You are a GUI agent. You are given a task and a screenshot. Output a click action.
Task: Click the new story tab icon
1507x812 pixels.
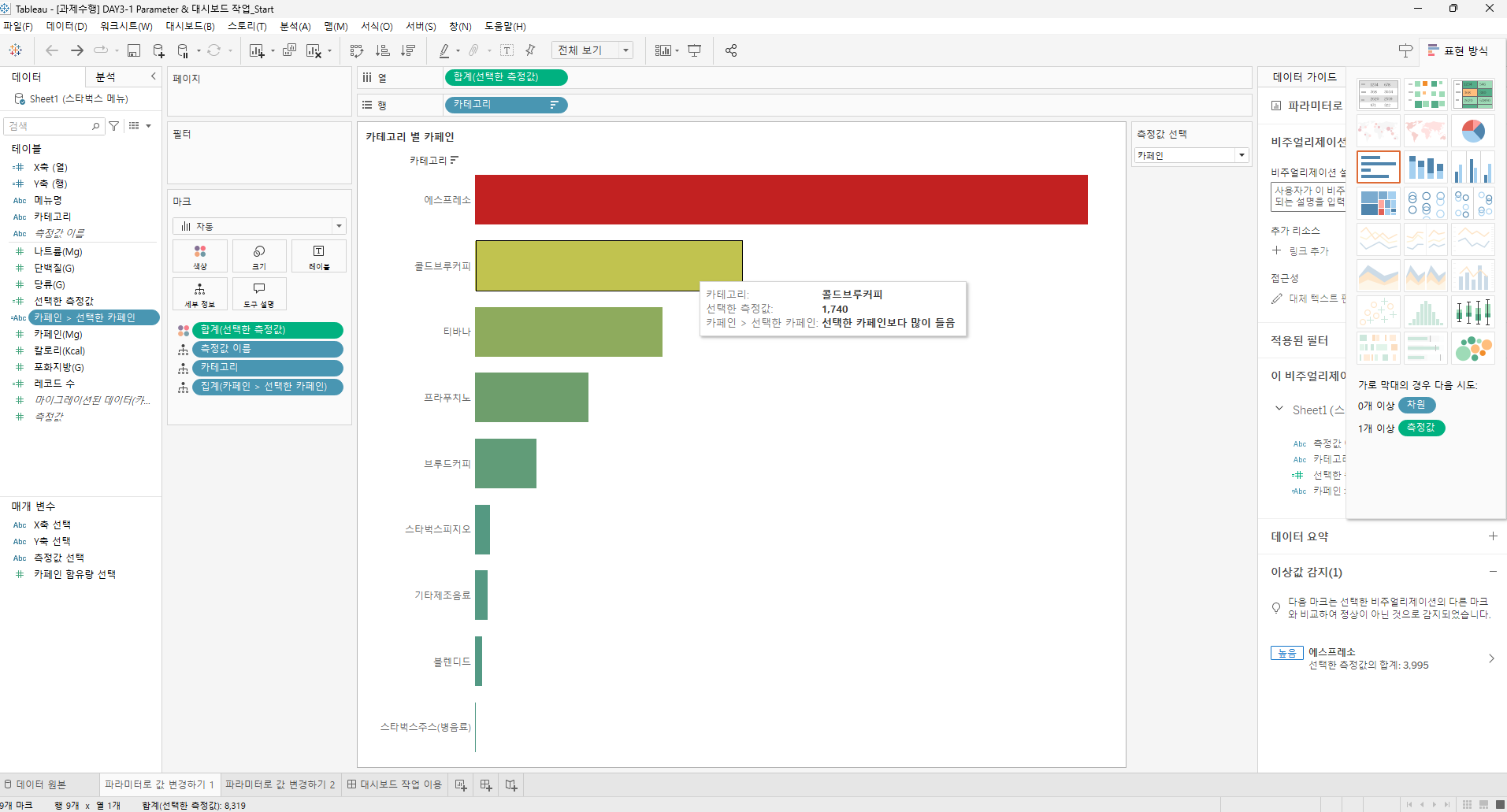click(x=511, y=784)
